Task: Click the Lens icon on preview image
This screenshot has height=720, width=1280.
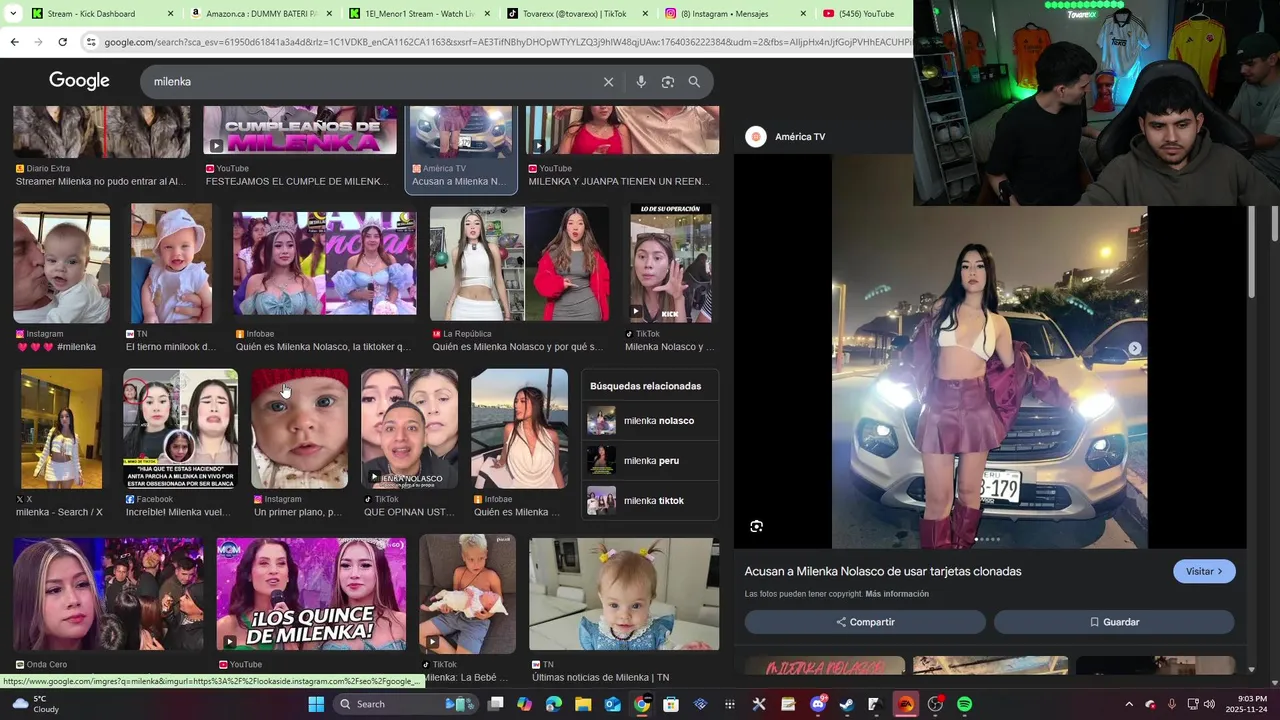Action: pyautogui.click(x=756, y=526)
